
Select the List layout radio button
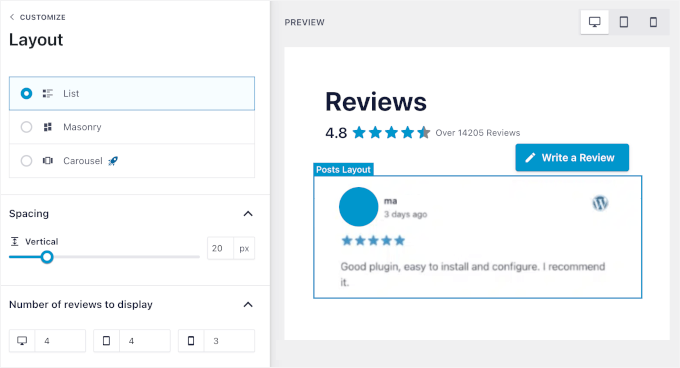pos(26,93)
